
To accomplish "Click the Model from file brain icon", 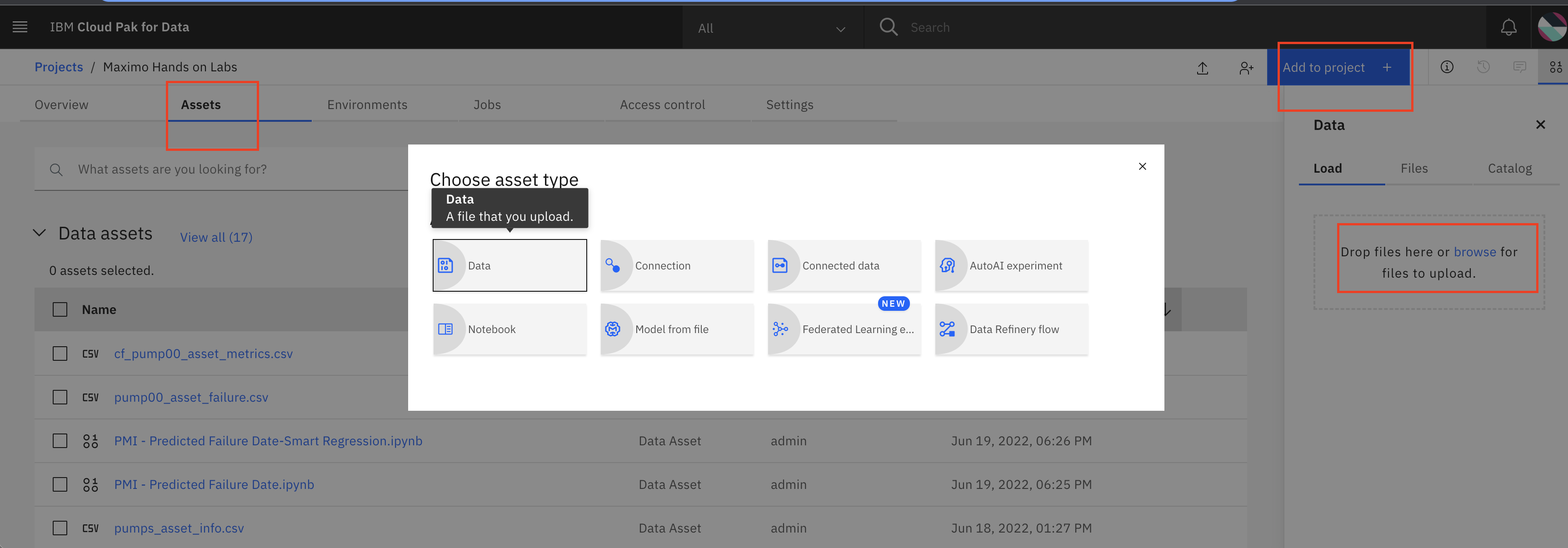I will 612,329.
